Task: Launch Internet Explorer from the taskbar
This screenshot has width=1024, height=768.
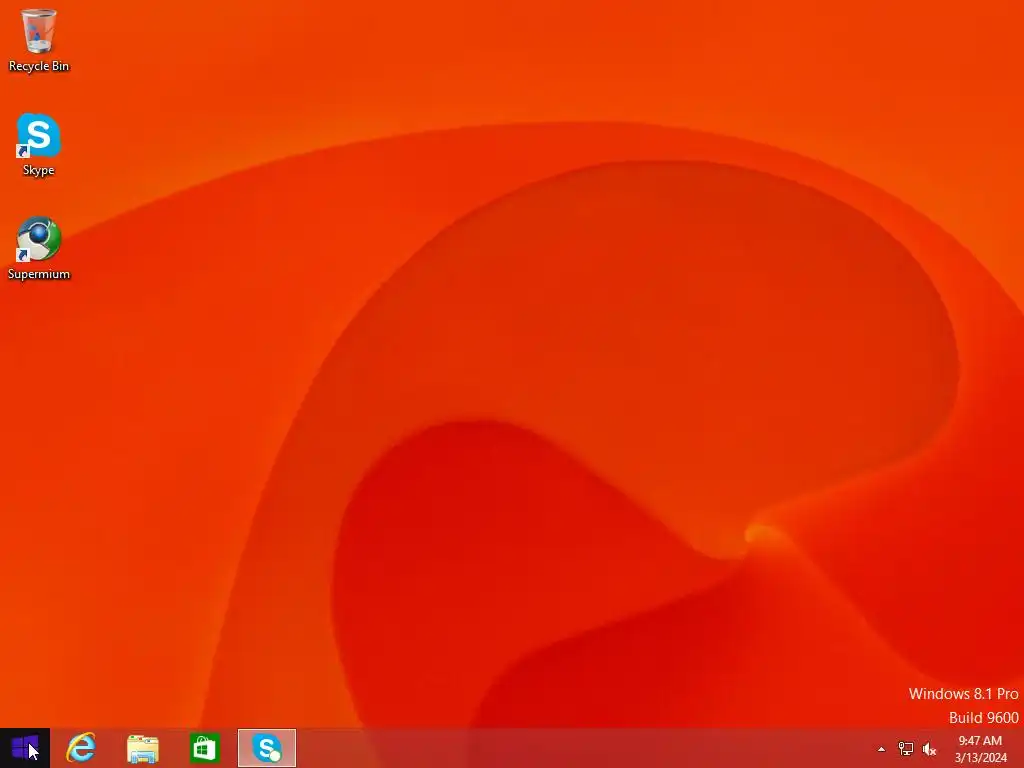Action: tap(81, 748)
